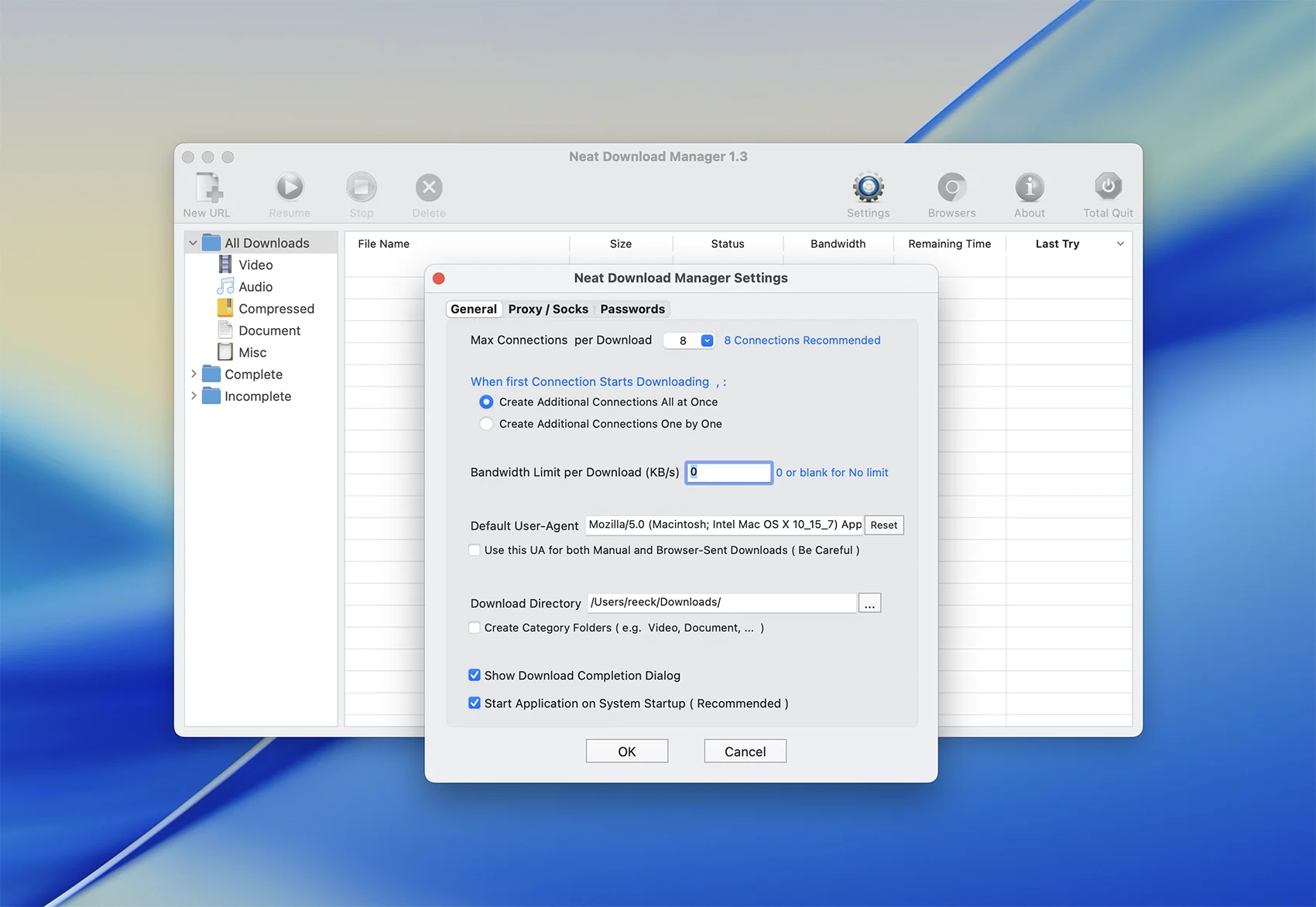Select the Compressed category in sidebar
This screenshot has width=1316, height=907.
(x=276, y=309)
